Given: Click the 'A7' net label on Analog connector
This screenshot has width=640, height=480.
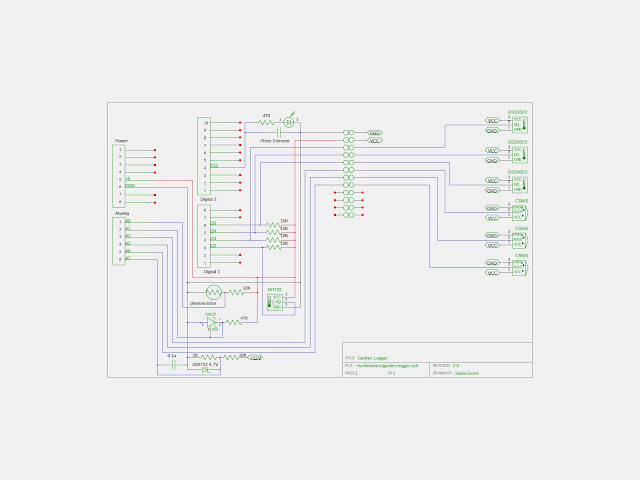Looking at the screenshot, I should [x=128, y=258].
